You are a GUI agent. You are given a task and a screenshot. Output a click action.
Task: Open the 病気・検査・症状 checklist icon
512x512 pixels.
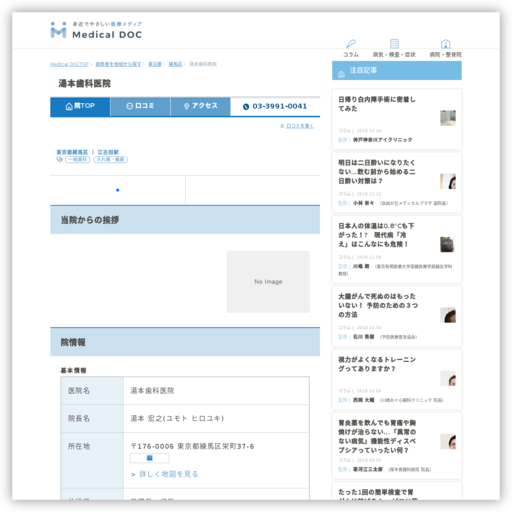(394, 44)
